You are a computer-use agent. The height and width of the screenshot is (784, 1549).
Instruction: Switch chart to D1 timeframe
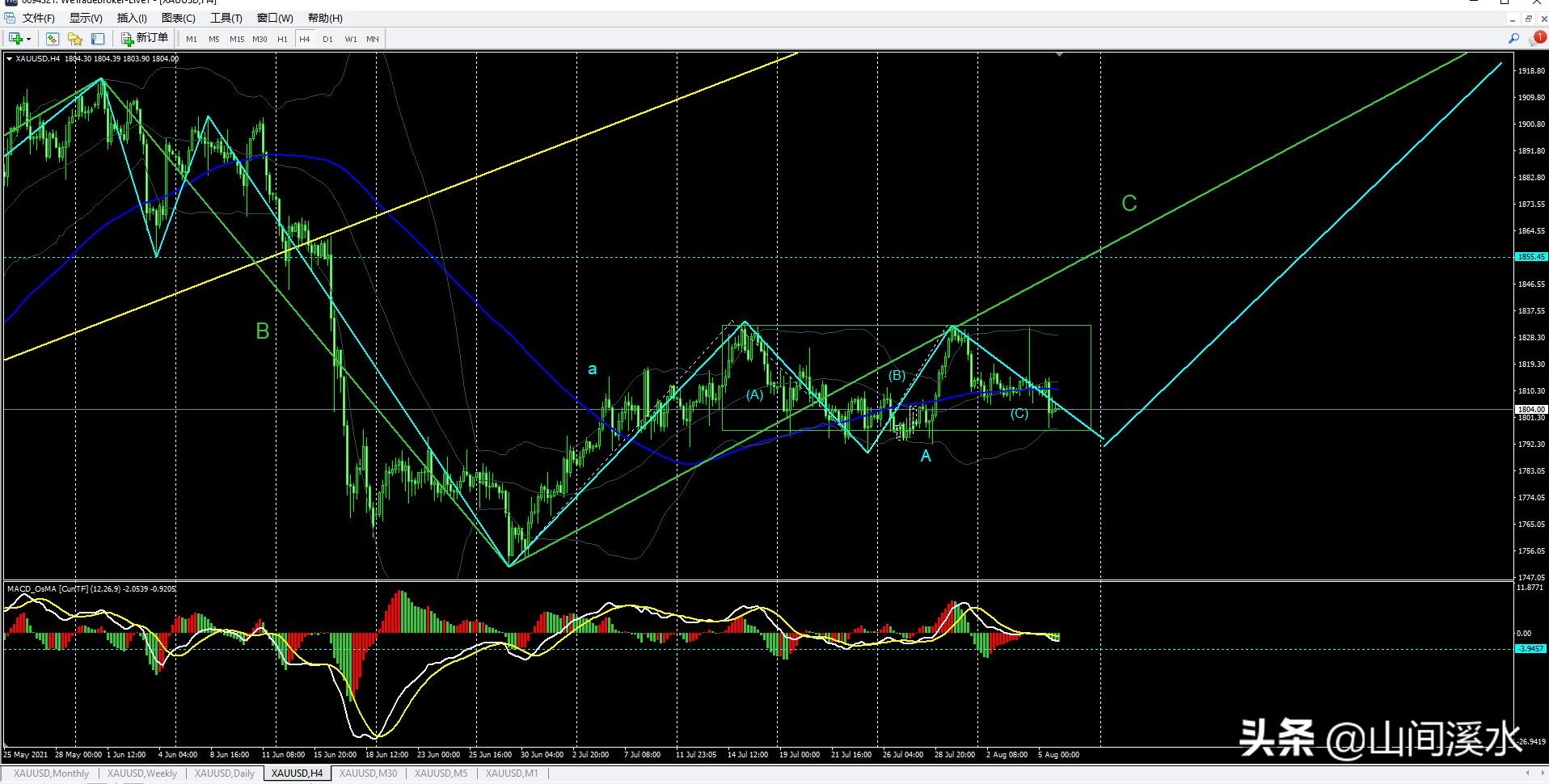327,39
